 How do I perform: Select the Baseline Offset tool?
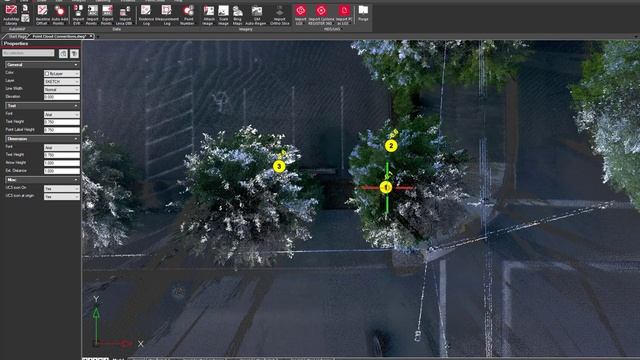coord(42,15)
